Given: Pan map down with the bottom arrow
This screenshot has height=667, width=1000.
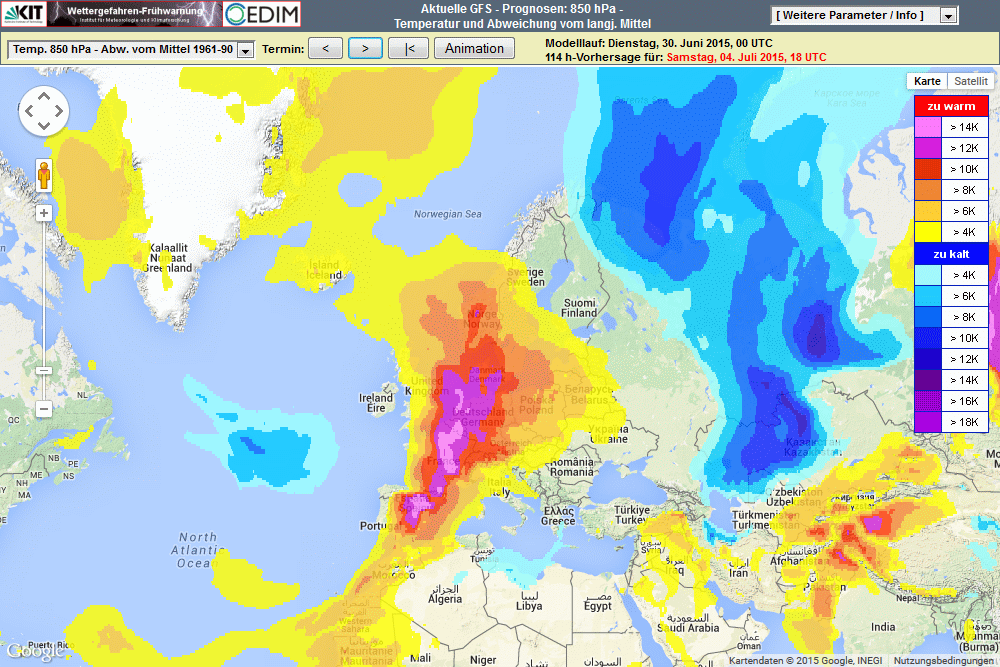Looking at the screenshot, I should coord(44,126).
